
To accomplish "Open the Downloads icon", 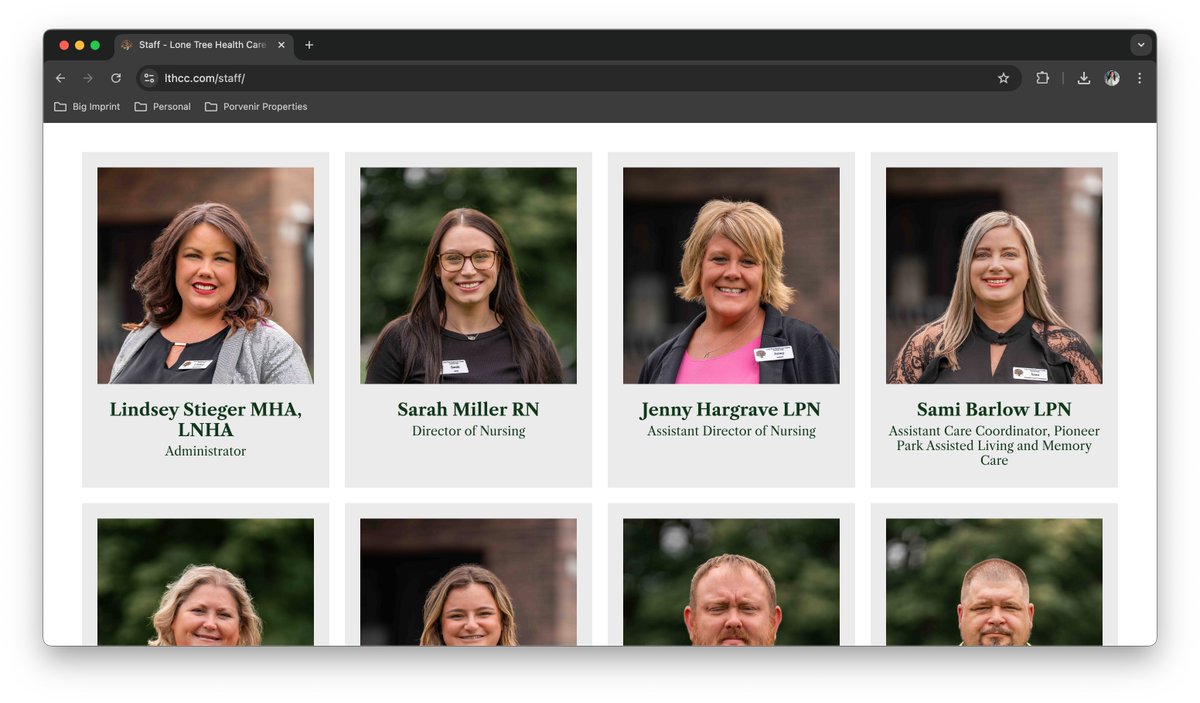I will [x=1083, y=78].
